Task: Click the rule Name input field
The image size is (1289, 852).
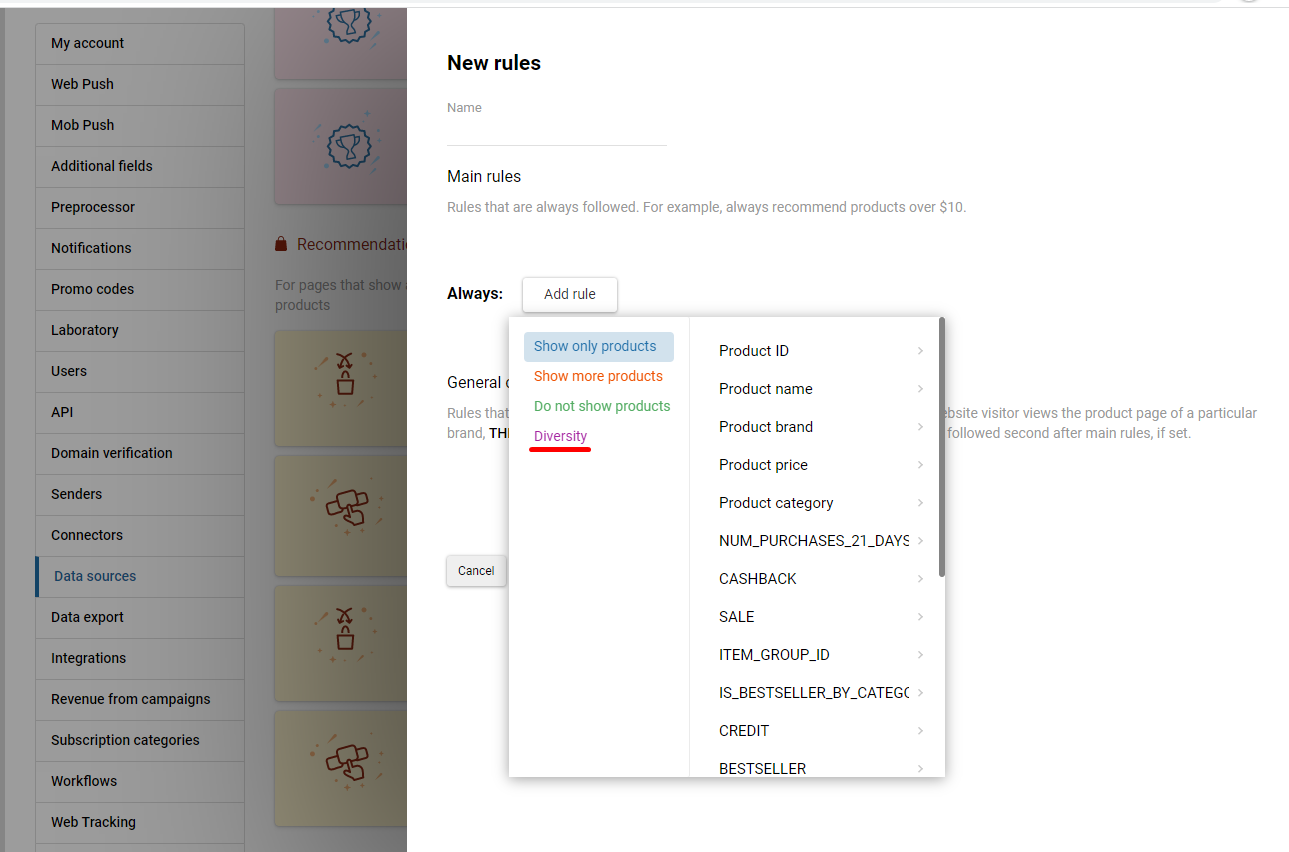Action: click(556, 132)
